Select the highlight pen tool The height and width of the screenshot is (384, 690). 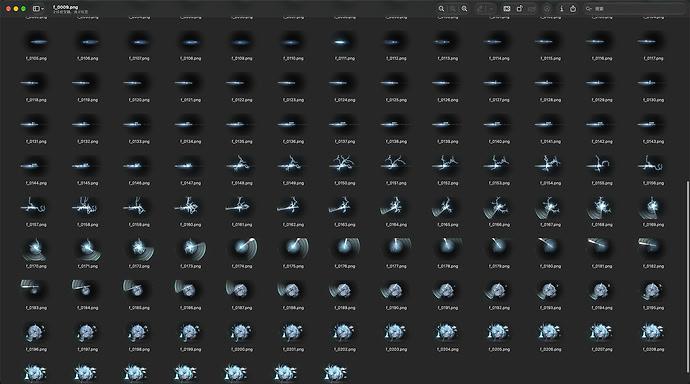coord(481,8)
